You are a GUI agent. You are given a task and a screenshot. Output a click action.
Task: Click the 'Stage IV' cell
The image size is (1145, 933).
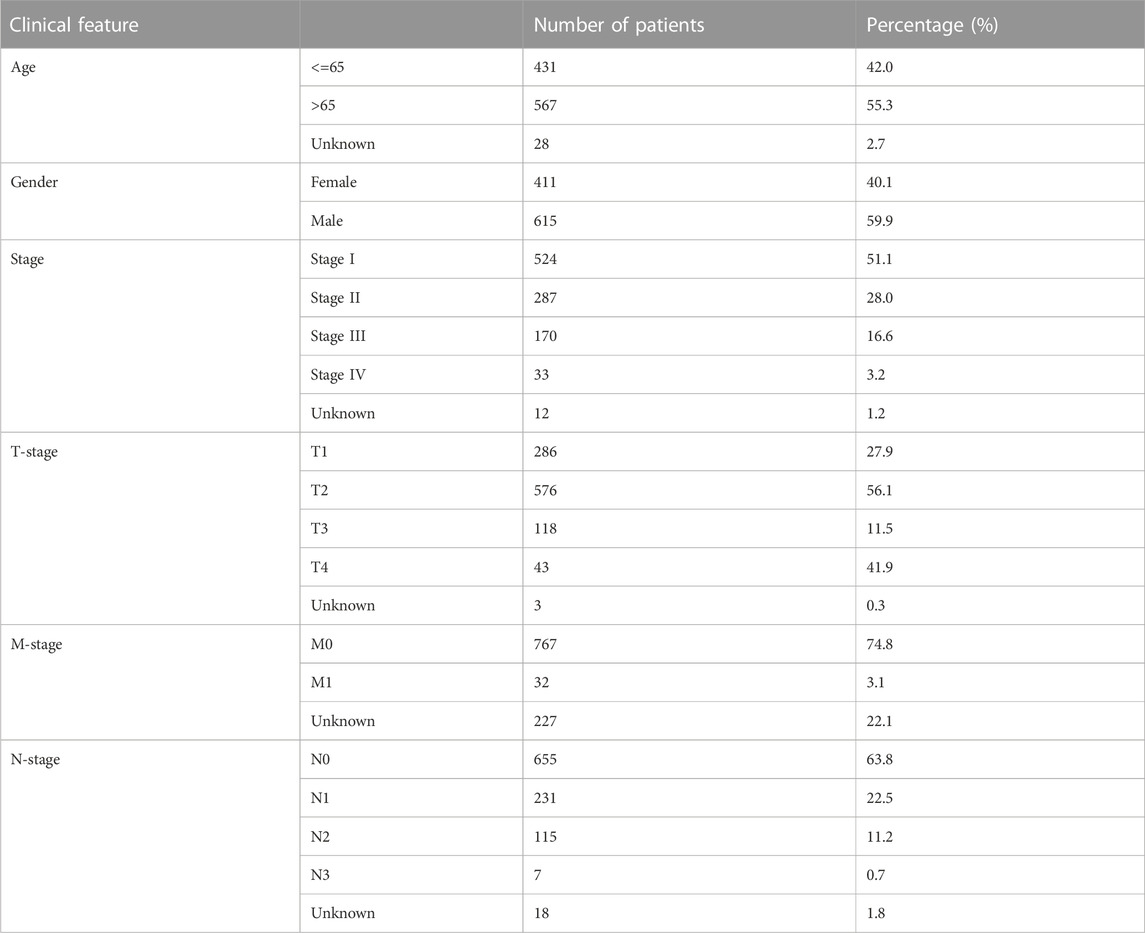(x=338, y=375)
